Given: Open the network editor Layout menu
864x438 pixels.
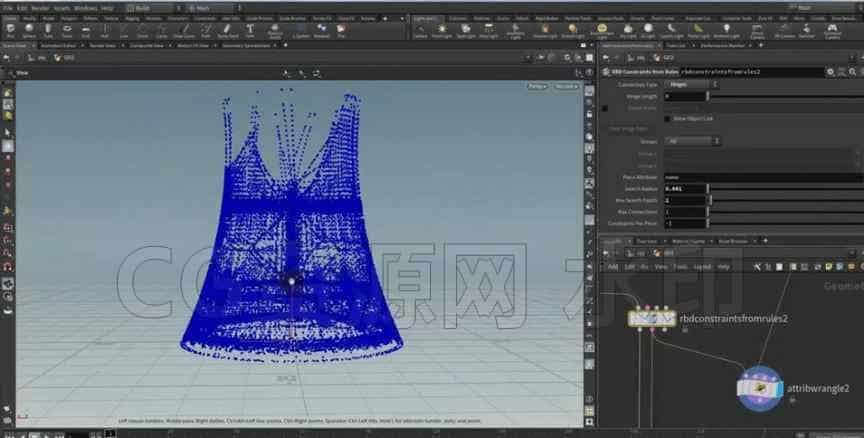Looking at the screenshot, I should [x=703, y=267].
